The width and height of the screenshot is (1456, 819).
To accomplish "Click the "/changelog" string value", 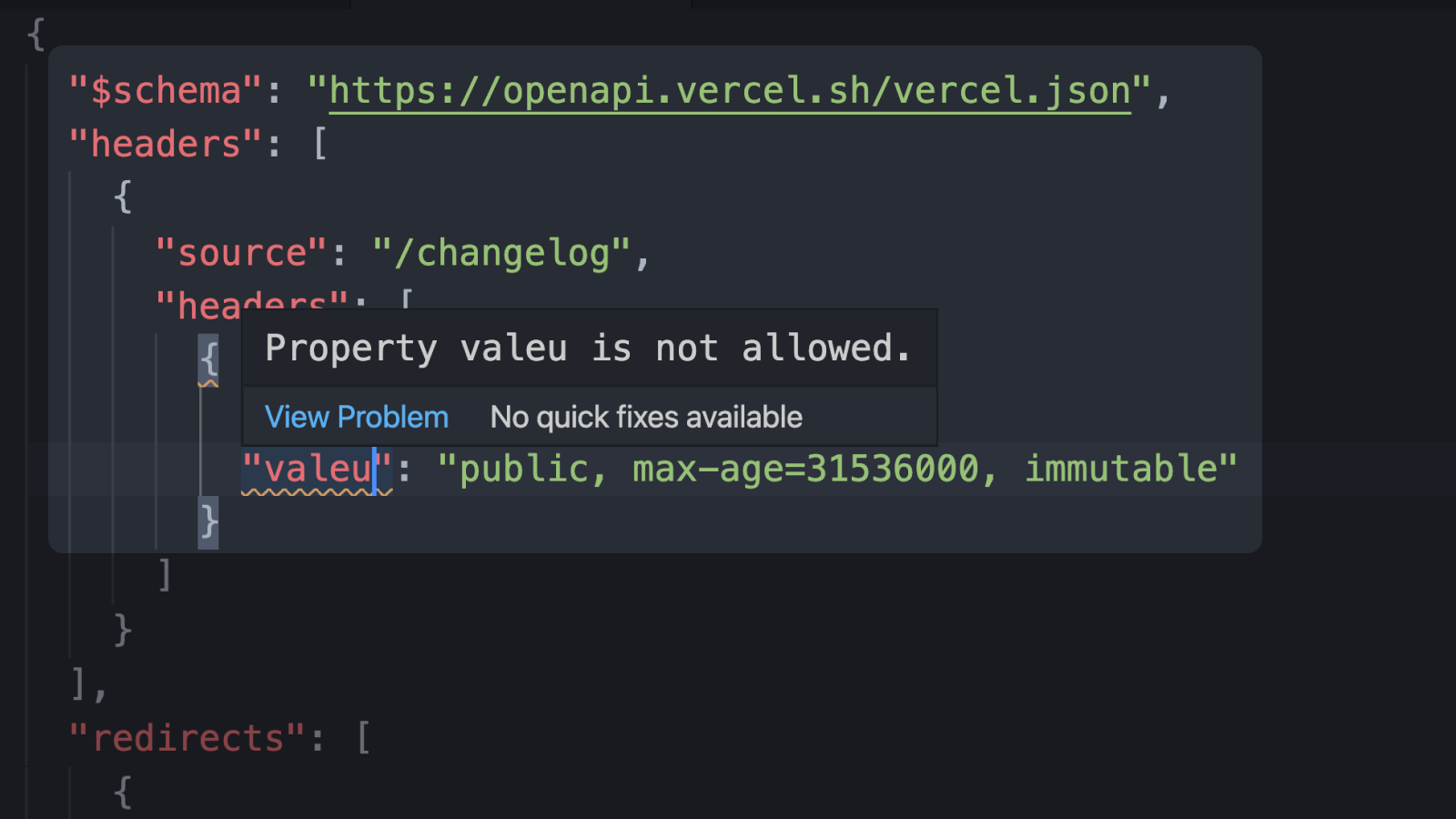I will [x=501, y=253].
